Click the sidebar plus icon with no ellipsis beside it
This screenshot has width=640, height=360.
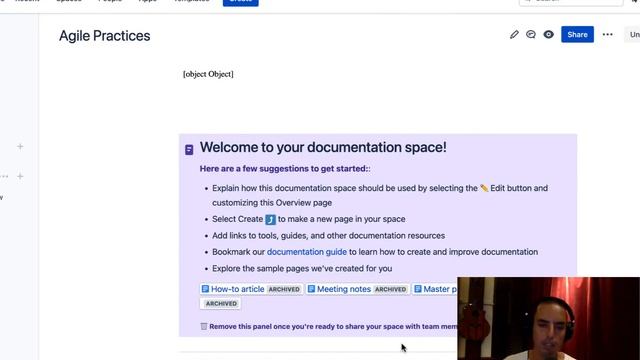pyautogui.click(x=20, y=147)
